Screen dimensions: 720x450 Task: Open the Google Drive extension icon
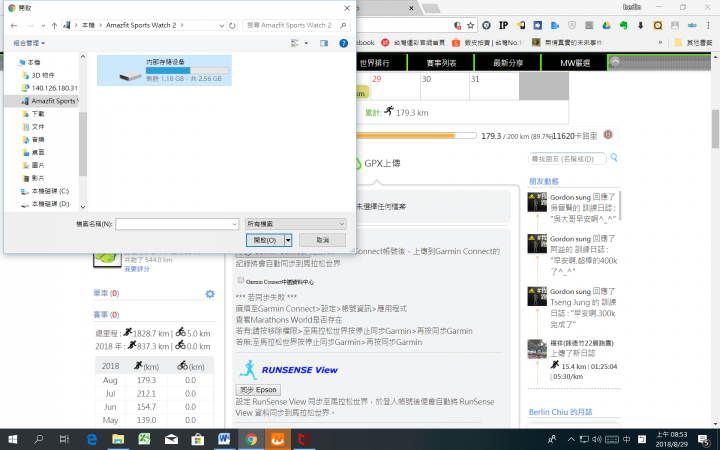coord(606,26)
